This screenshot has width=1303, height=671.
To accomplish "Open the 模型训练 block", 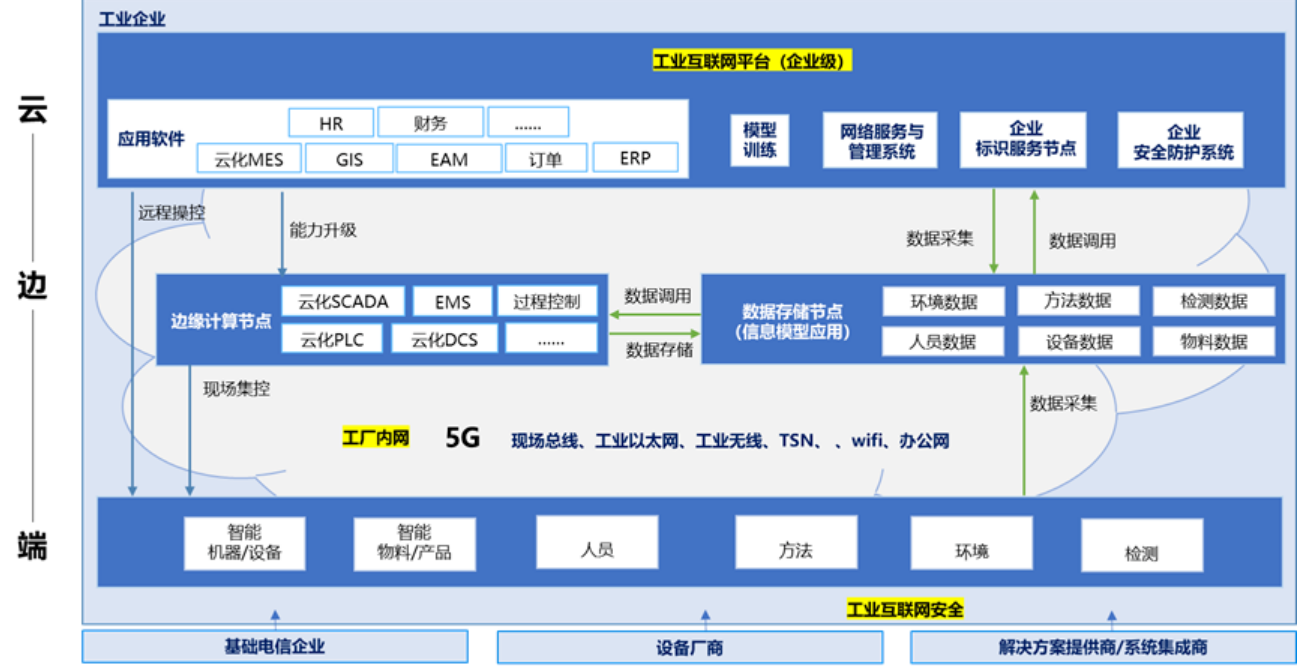I will 758,139.
